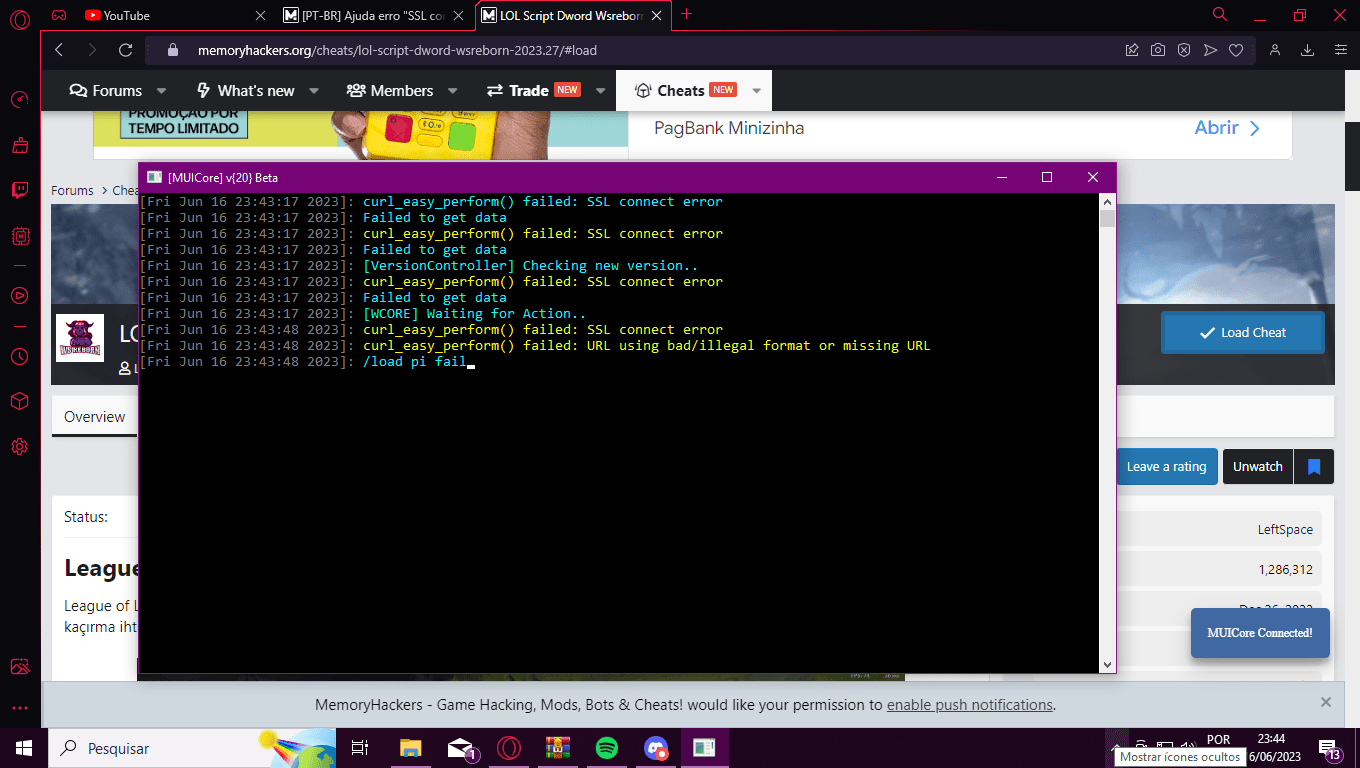The height and width of the screenshot is (768, 1360).
Task: Click Leave a rating button
Action: pos(1167,467)
